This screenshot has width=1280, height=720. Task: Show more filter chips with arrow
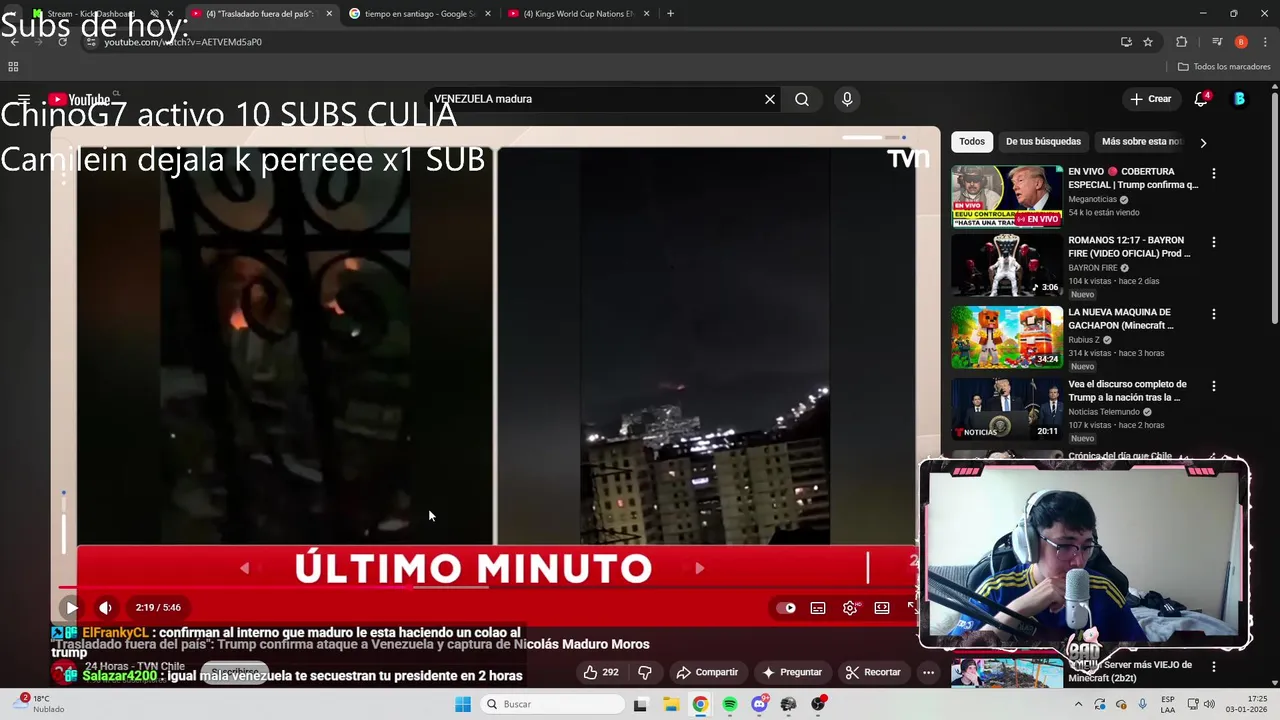(1203, 142)
